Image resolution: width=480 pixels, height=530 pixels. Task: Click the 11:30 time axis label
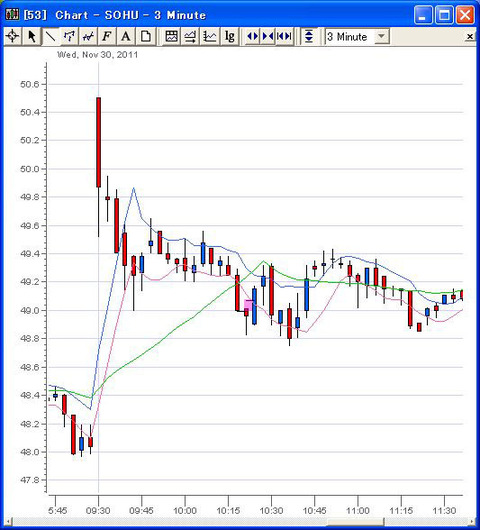tap(444, 510)
